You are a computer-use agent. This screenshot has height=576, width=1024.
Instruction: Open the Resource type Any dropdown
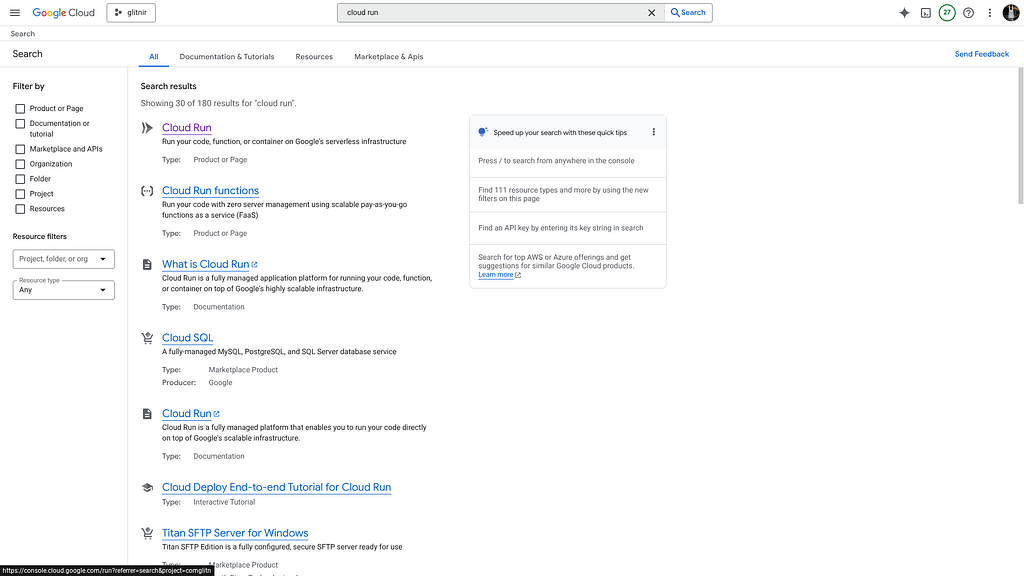(x=63, y=290)
